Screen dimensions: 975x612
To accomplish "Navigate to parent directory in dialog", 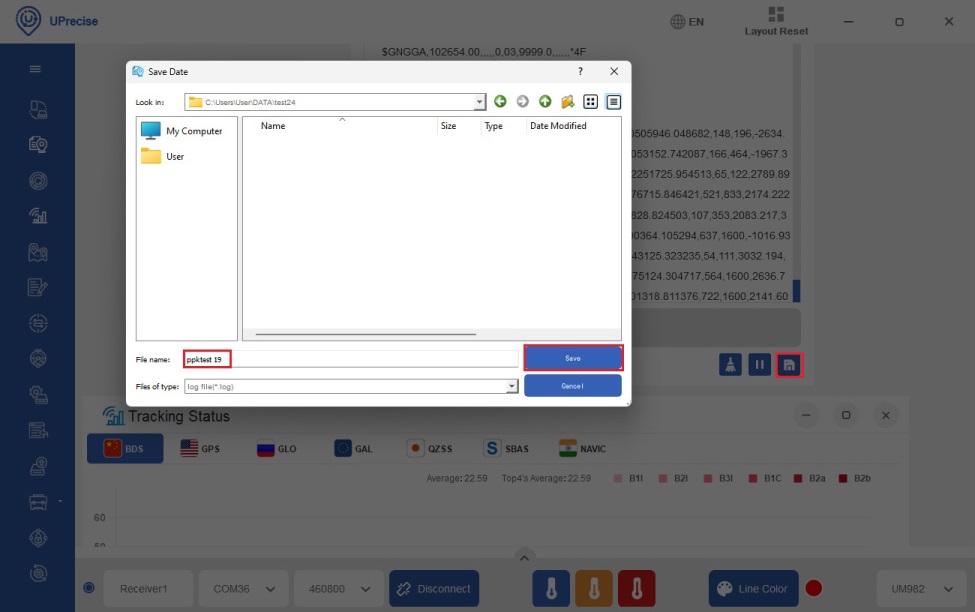I will [x=545, y=102].
